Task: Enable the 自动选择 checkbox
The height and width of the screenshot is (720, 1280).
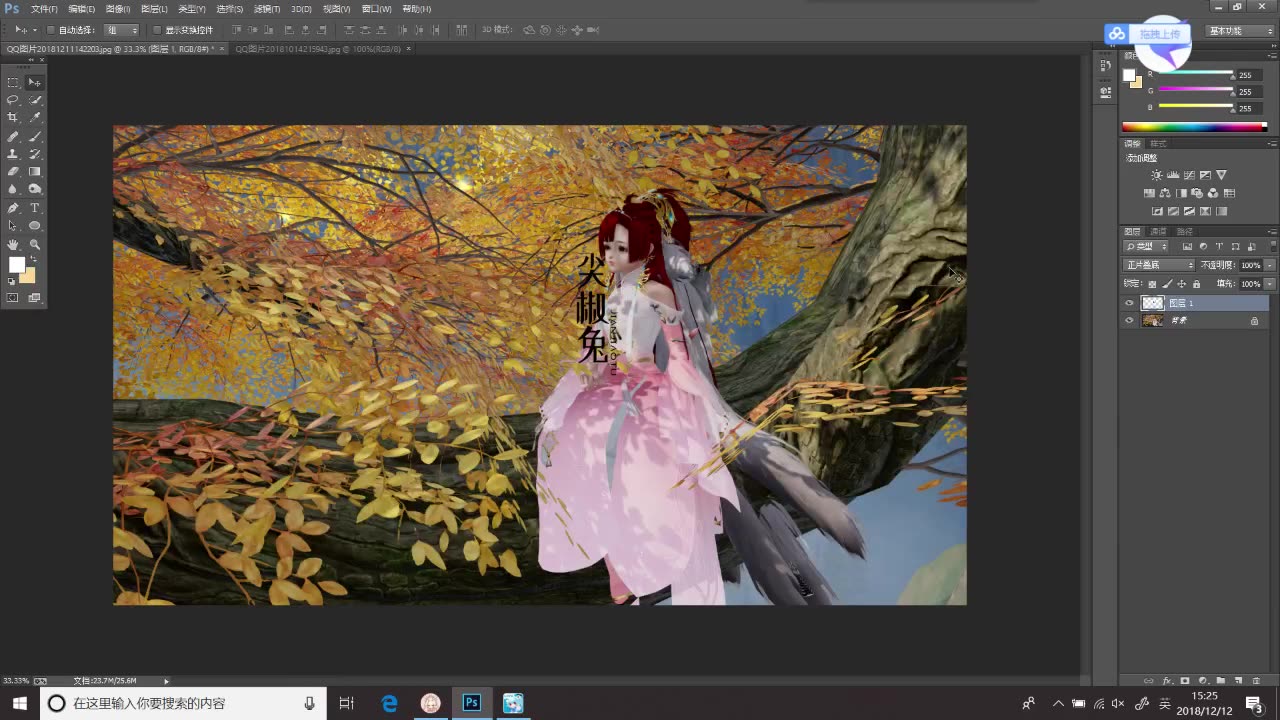Action: (51, 30)
